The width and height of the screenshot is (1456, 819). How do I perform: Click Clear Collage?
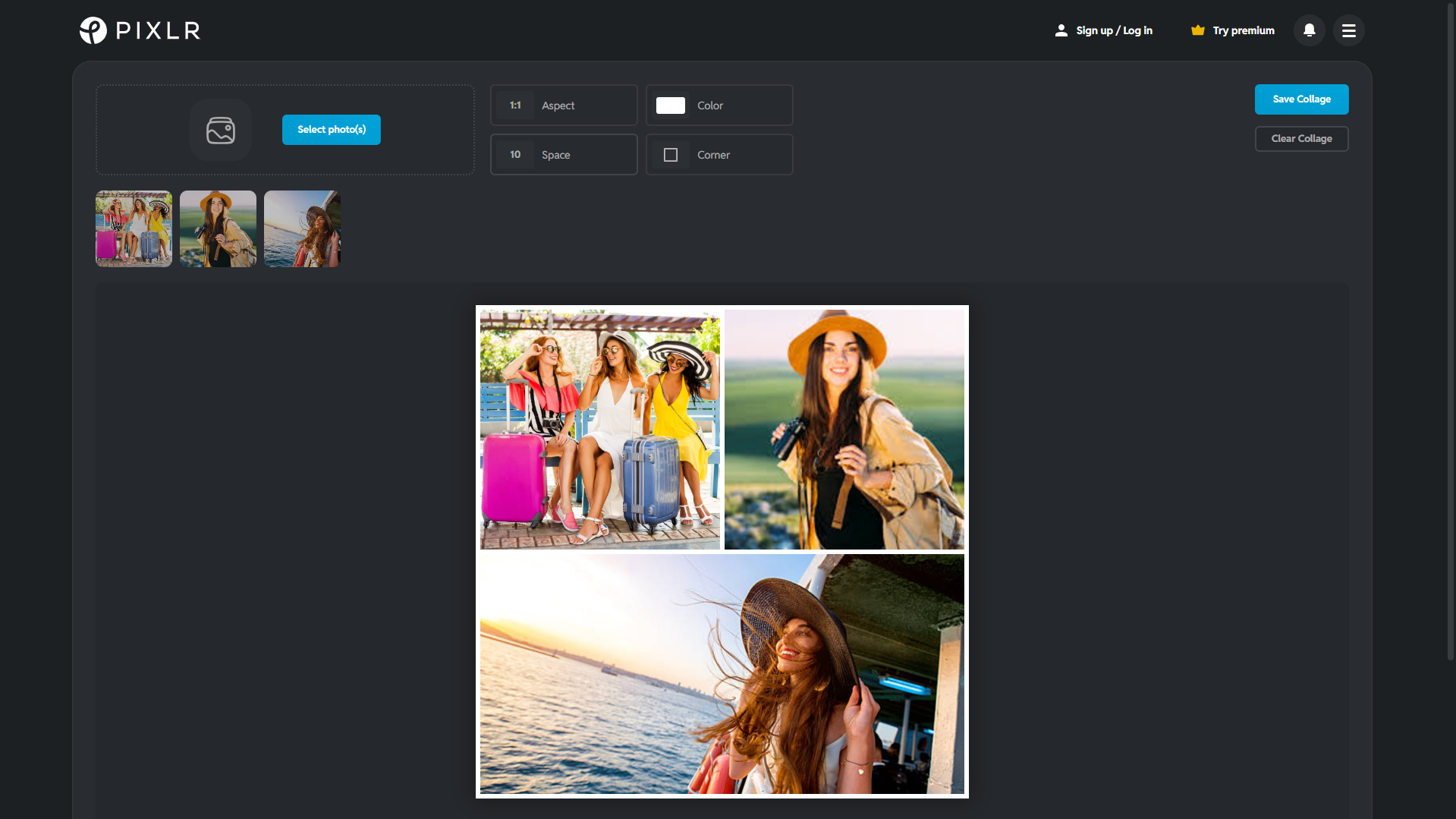(1300, 138)
